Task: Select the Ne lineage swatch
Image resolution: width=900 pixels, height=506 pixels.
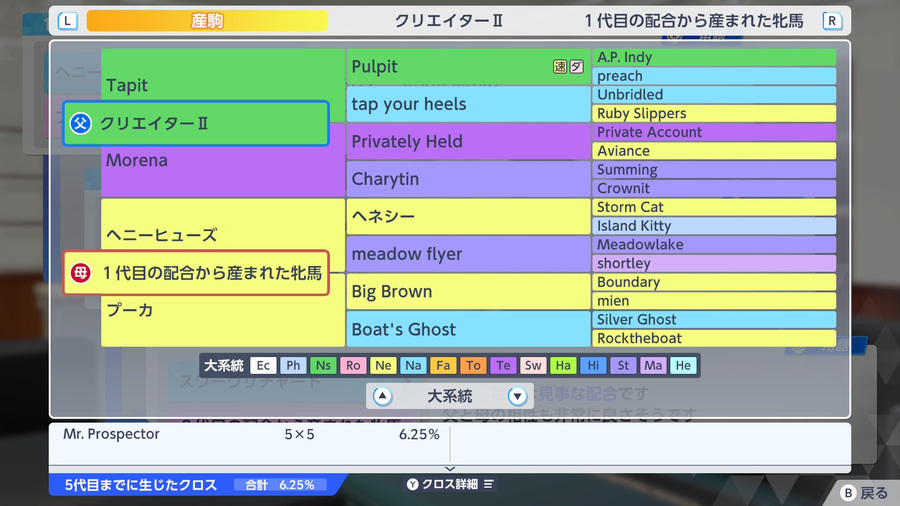Action: (383, 365)
